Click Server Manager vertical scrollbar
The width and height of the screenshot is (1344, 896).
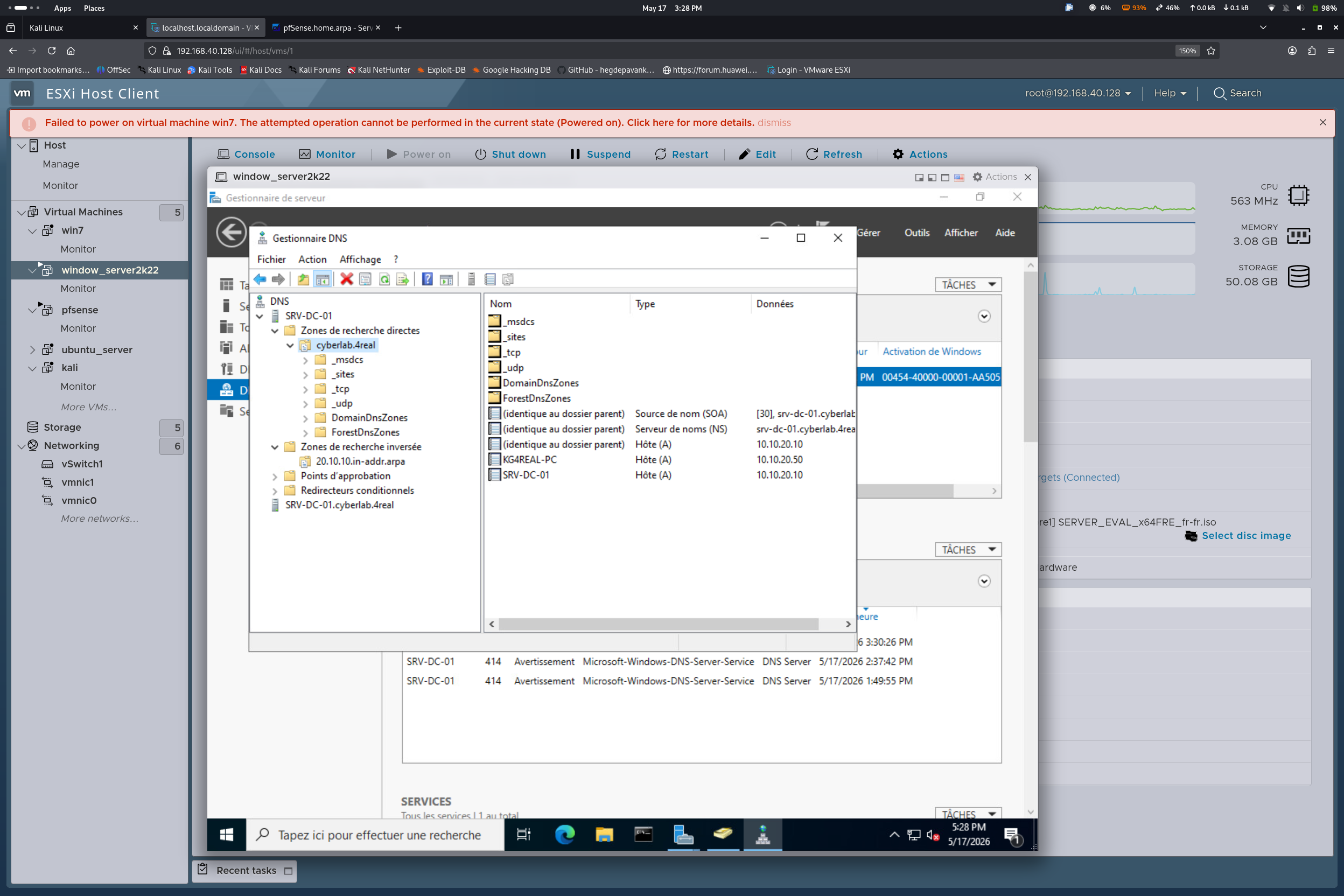(x=1030, y=356)
